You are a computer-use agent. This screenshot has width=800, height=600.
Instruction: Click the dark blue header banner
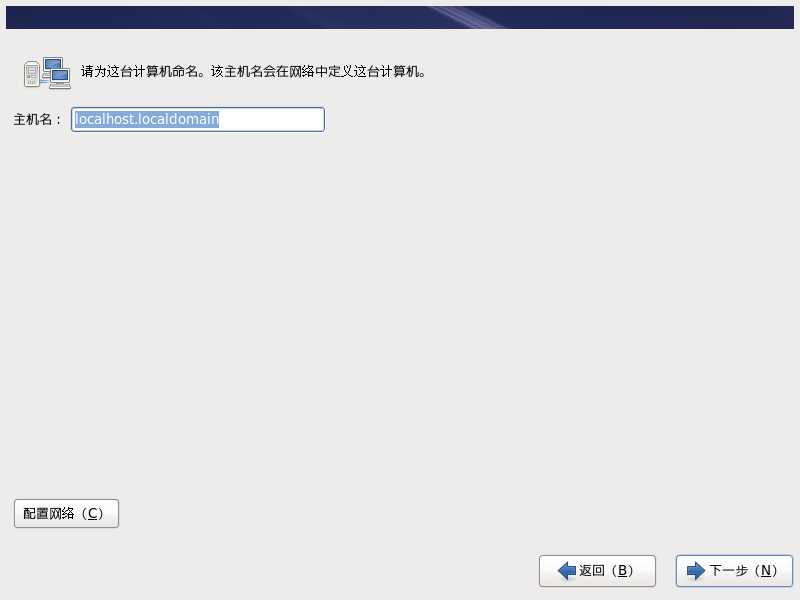point(400,17)
